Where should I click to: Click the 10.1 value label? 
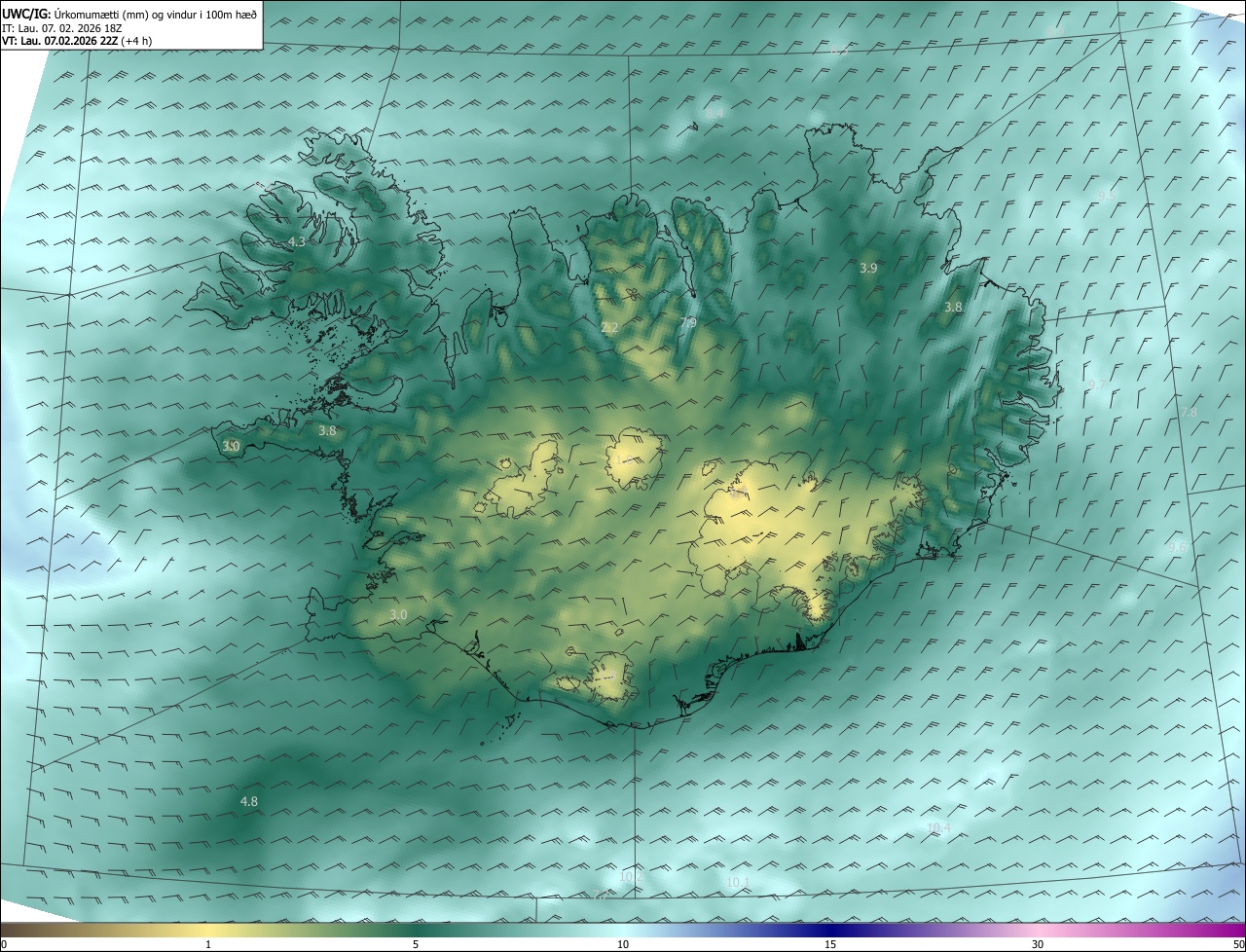pos(738,882)
